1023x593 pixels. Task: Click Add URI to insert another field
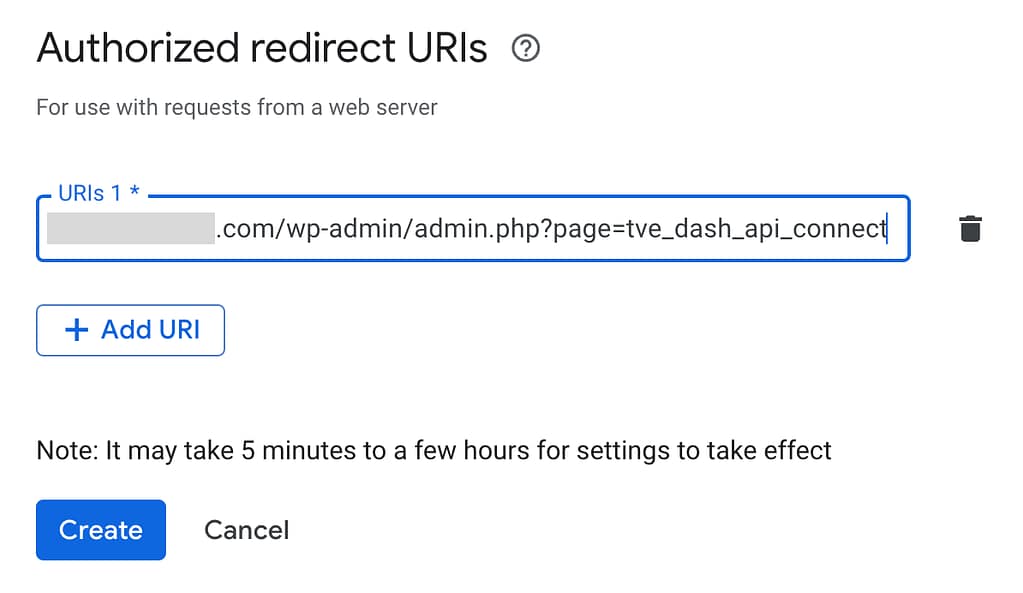point(130,330)
